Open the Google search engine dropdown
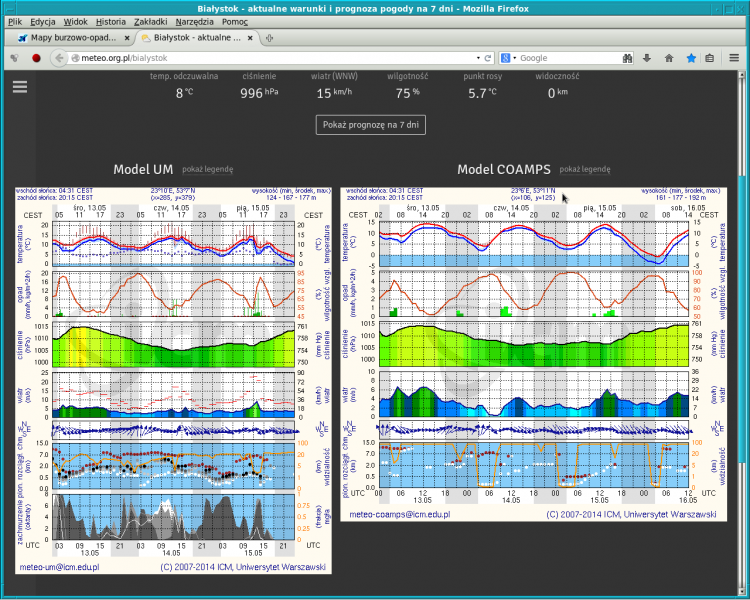 click(508, 58)
